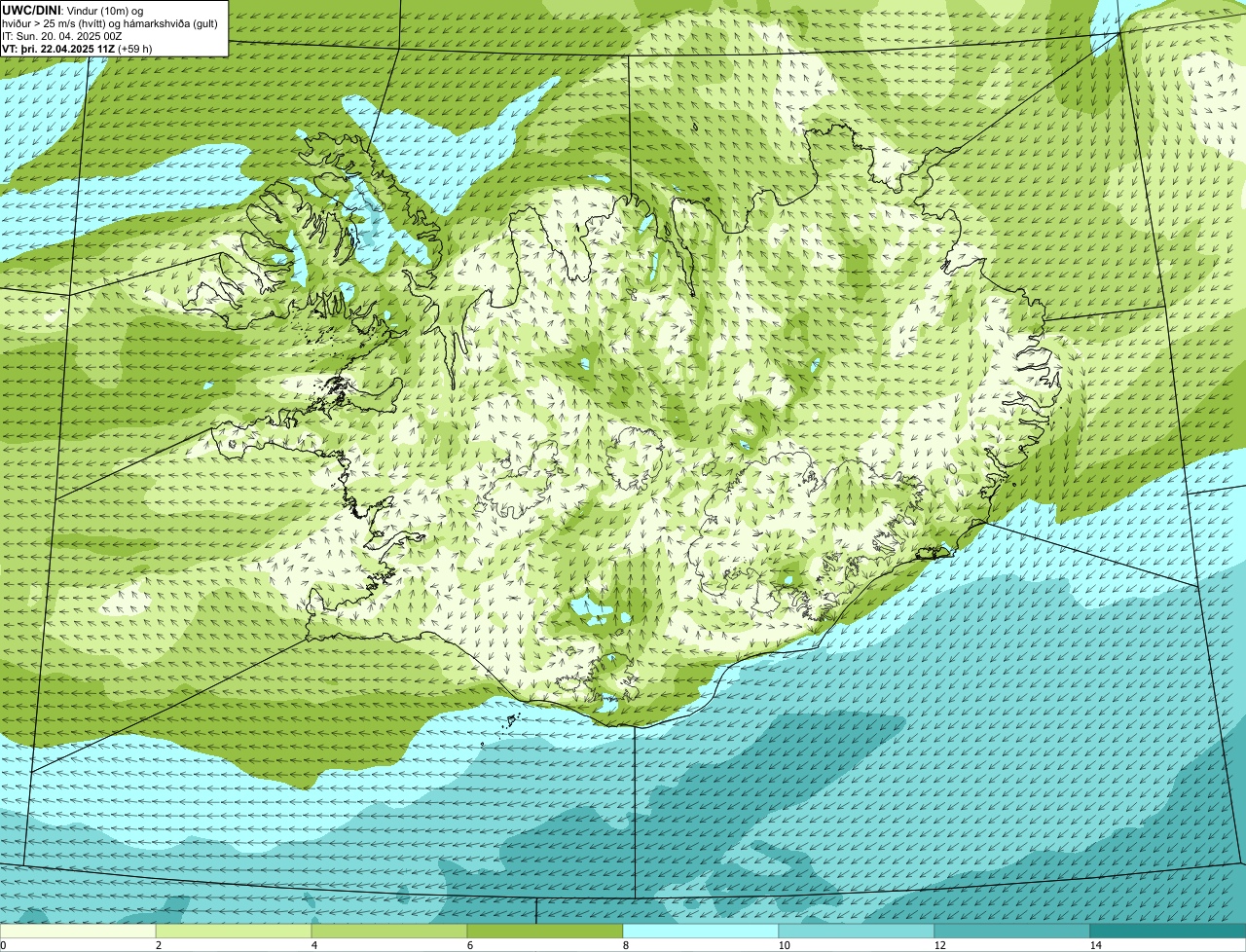Click the legend scale label "2"
The image size is (1246, 952).
click(x=159, y=945)
